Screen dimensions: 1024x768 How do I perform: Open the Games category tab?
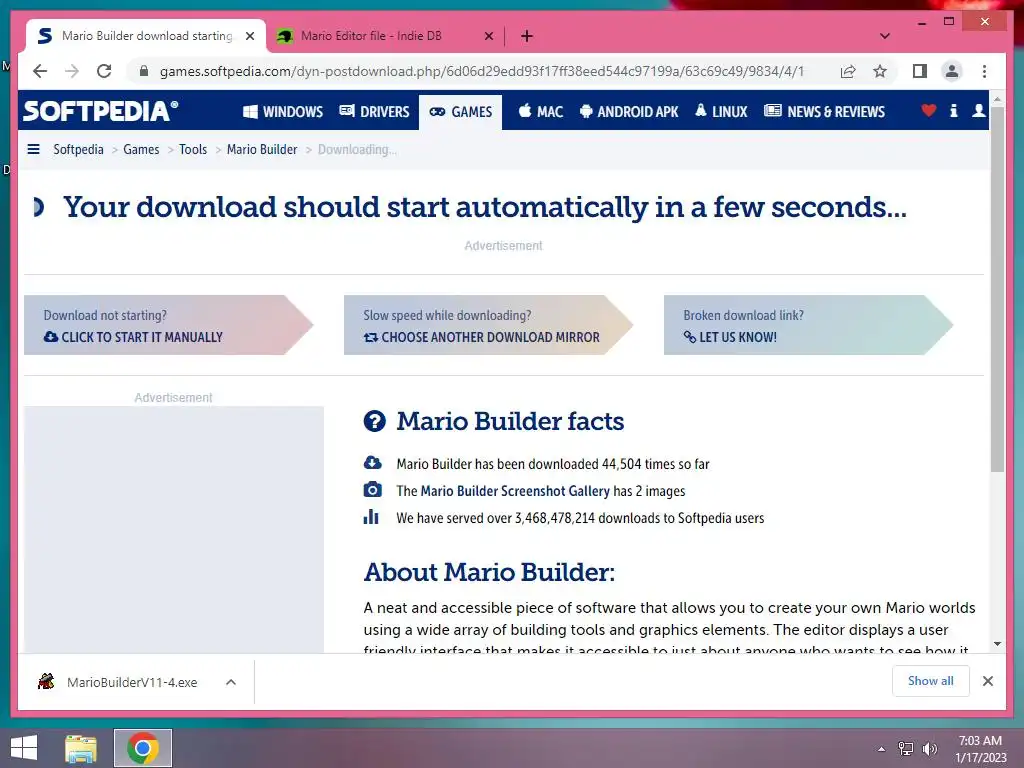(460, 112)
